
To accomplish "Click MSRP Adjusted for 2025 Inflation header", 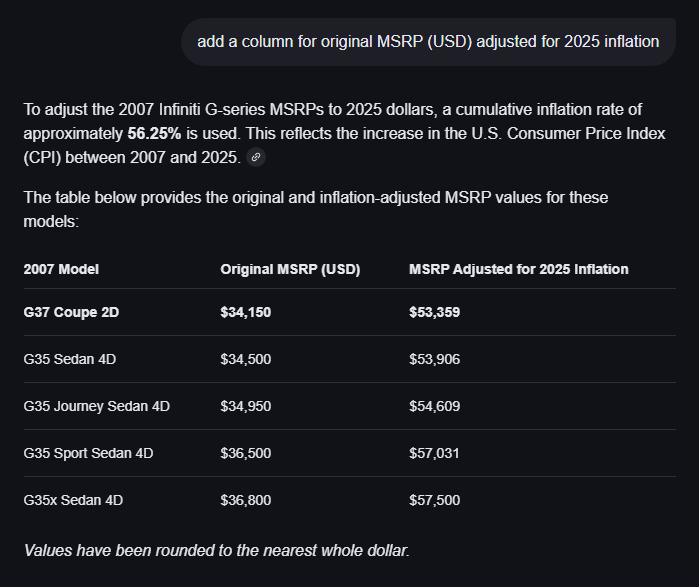I will click(519, 269).
